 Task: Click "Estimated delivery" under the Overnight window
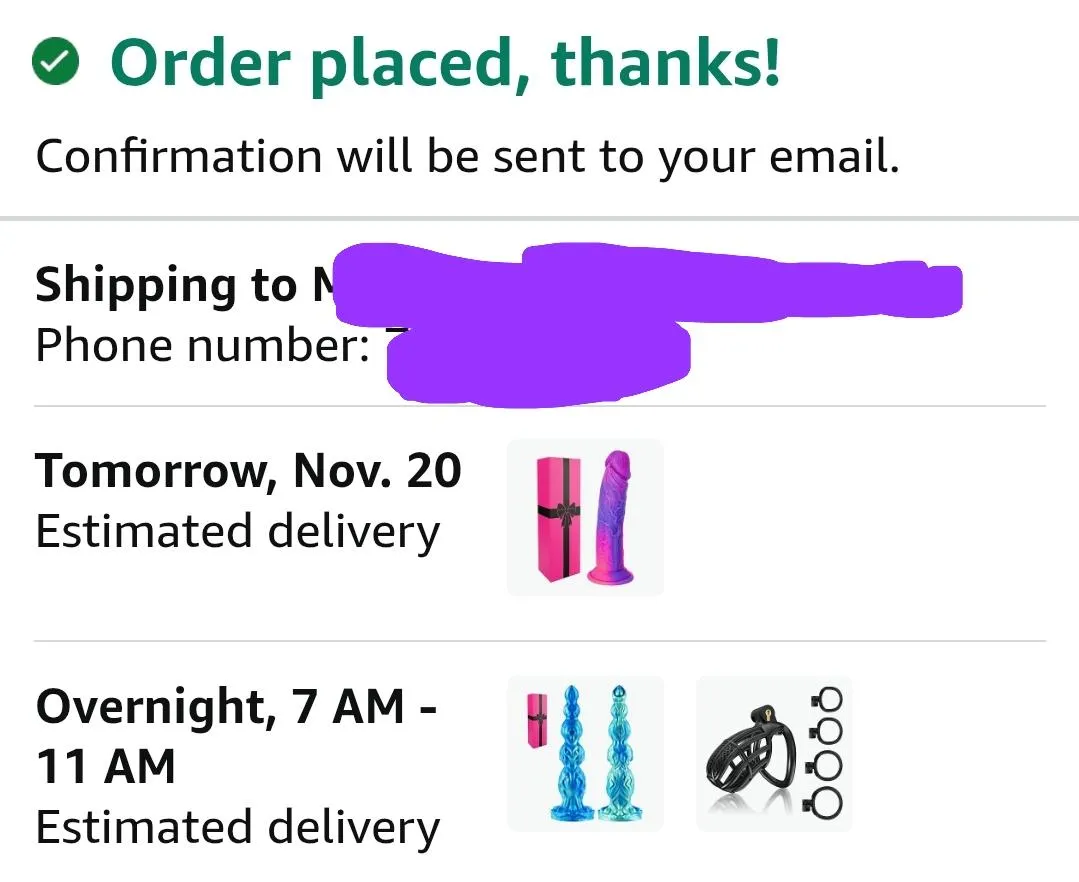(x=237, y=828)
